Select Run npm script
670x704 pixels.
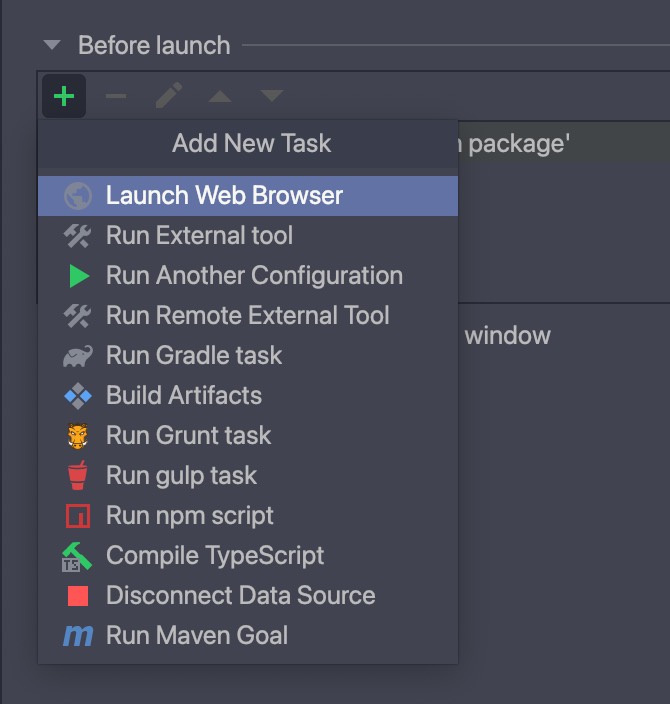[248, 515]
